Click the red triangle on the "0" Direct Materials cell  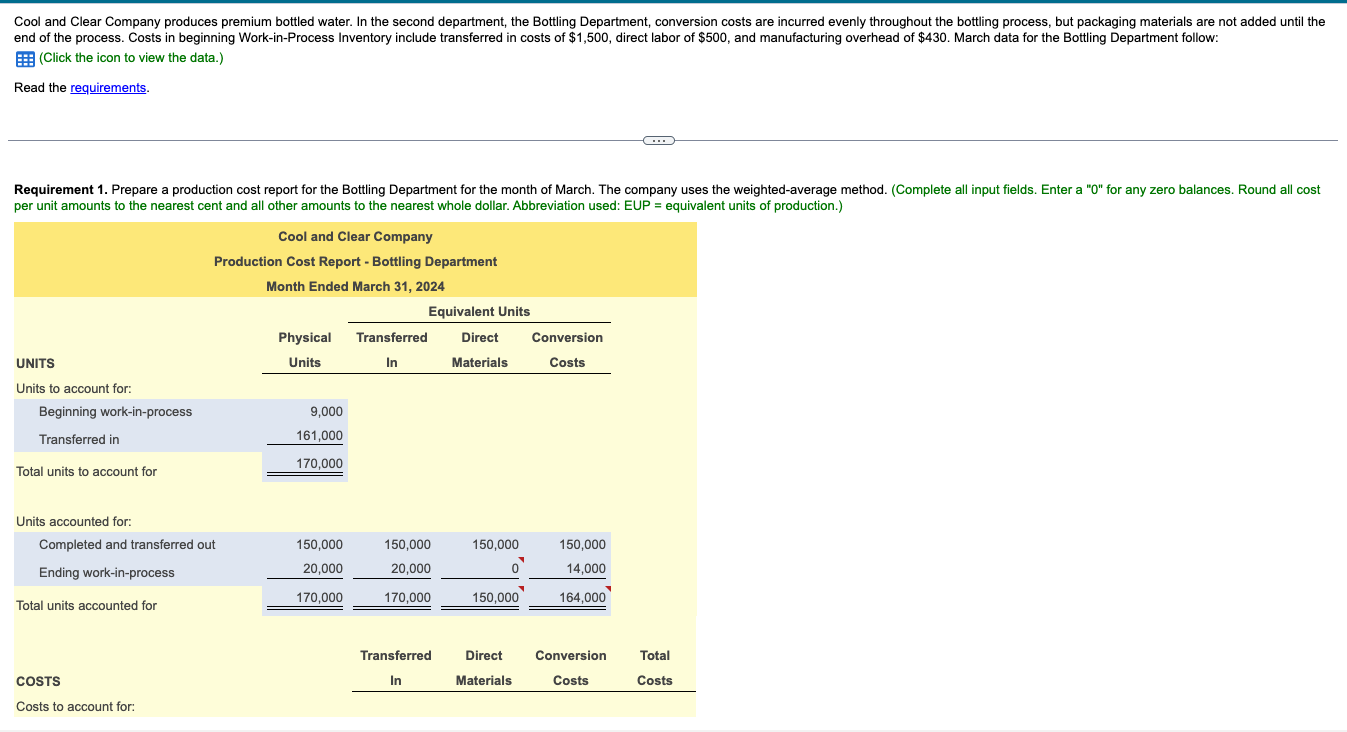(x=521, y=561)
